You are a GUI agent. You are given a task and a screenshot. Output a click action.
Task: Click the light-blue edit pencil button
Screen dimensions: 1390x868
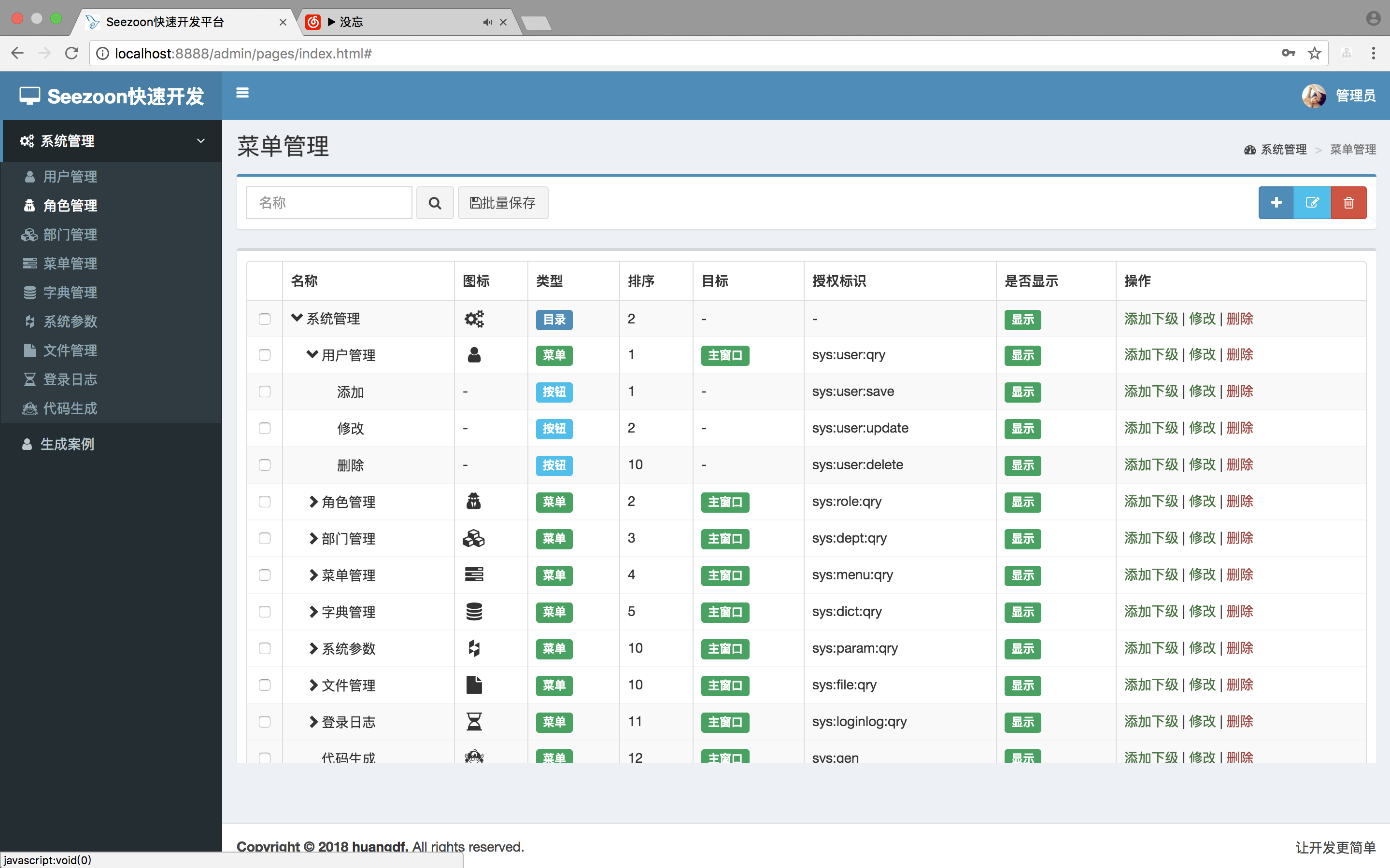1312,203
